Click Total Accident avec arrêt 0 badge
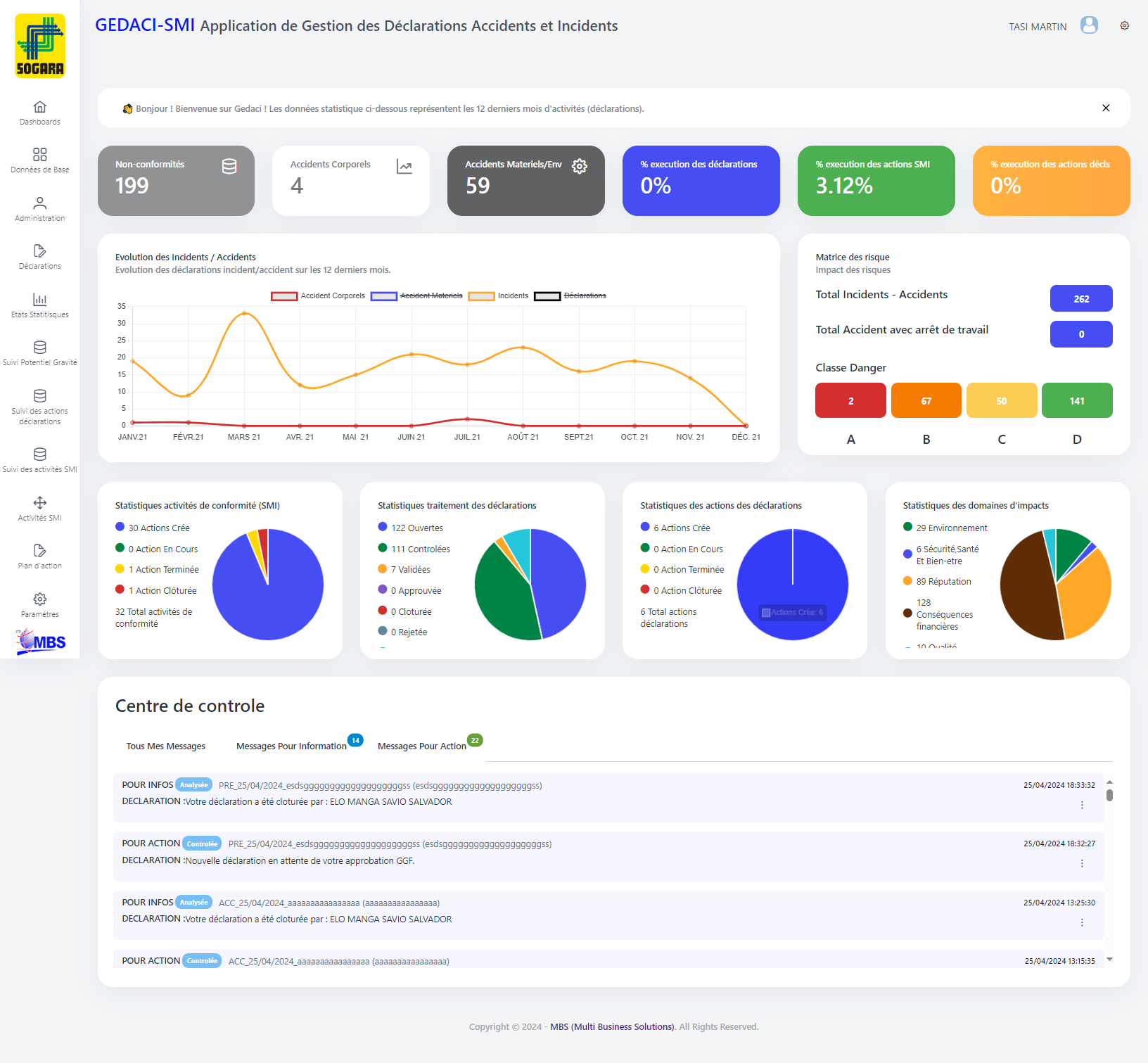This screenshot has height=1063, width=1148. (x=1081, y=334)
